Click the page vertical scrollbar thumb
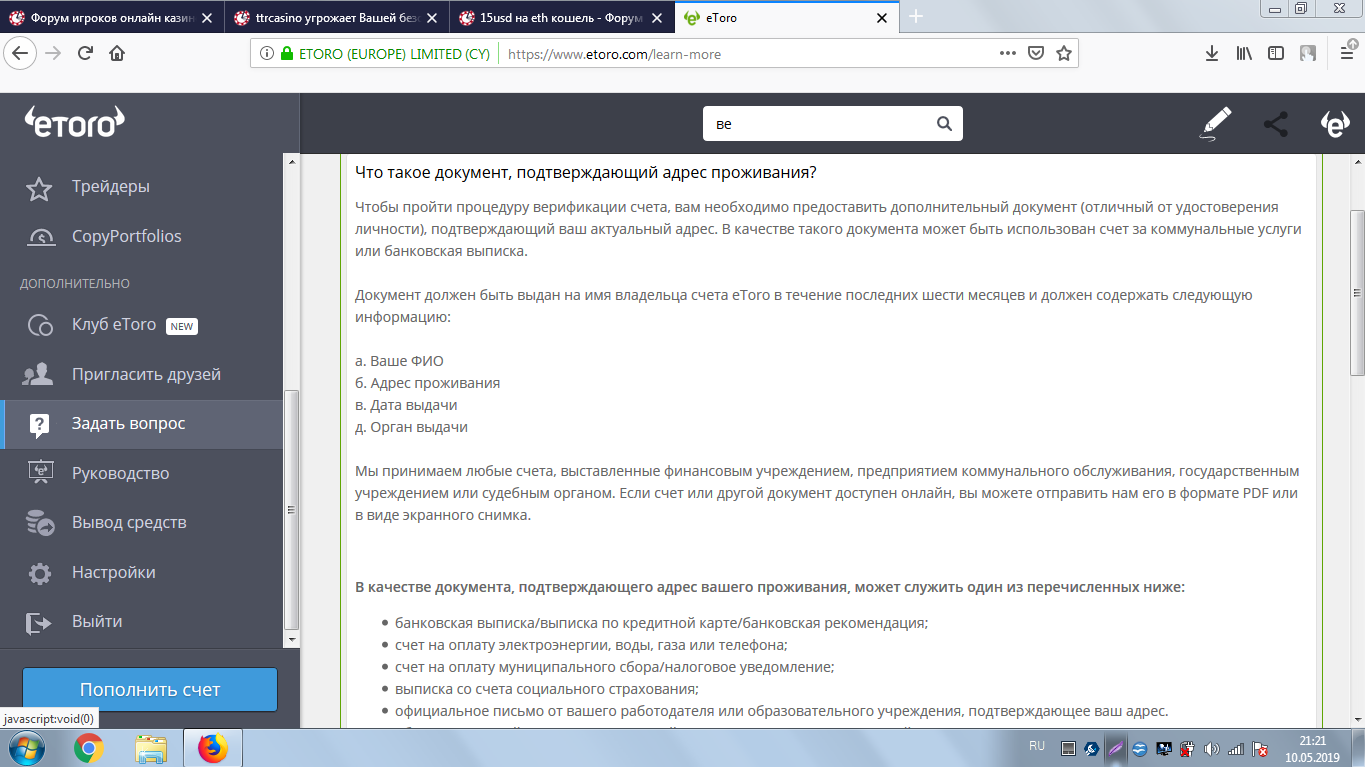Viewport: 1365px width, 767px height. pyautogui.click(x=1357, y=293)
